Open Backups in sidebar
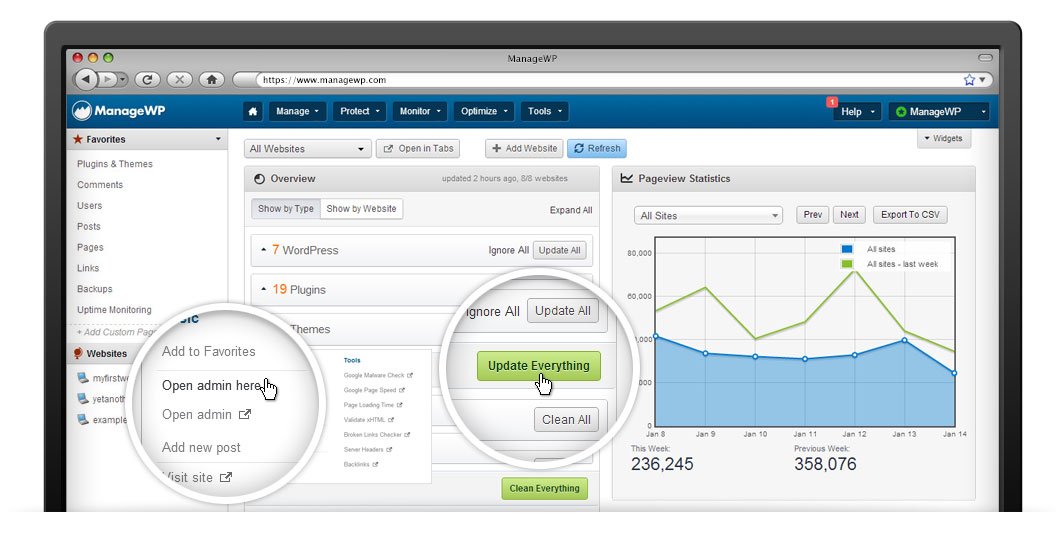The height and width of the screenshot is (535, 1064). (94, 289)
